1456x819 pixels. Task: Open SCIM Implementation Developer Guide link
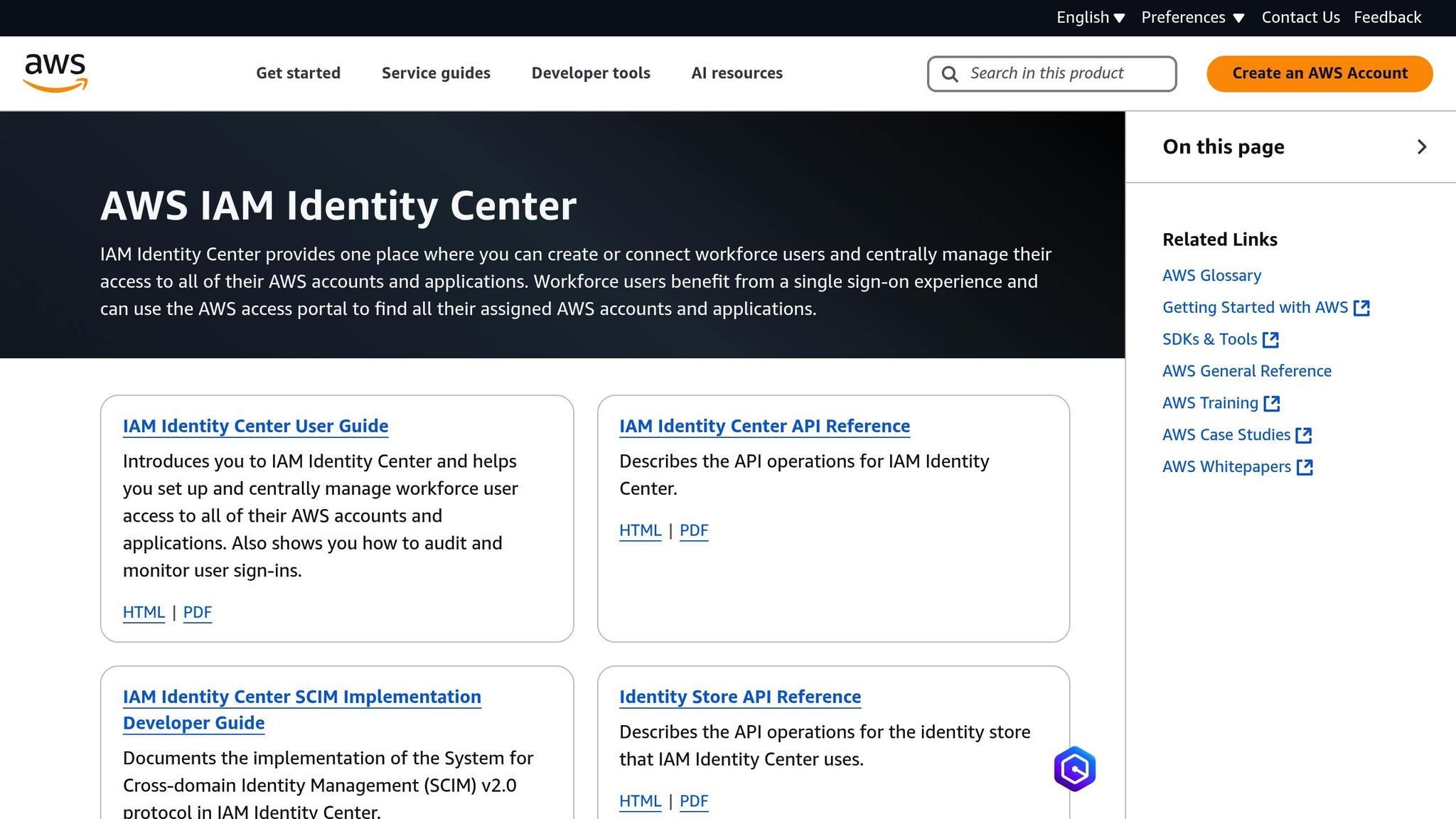[x=302, y=710]
